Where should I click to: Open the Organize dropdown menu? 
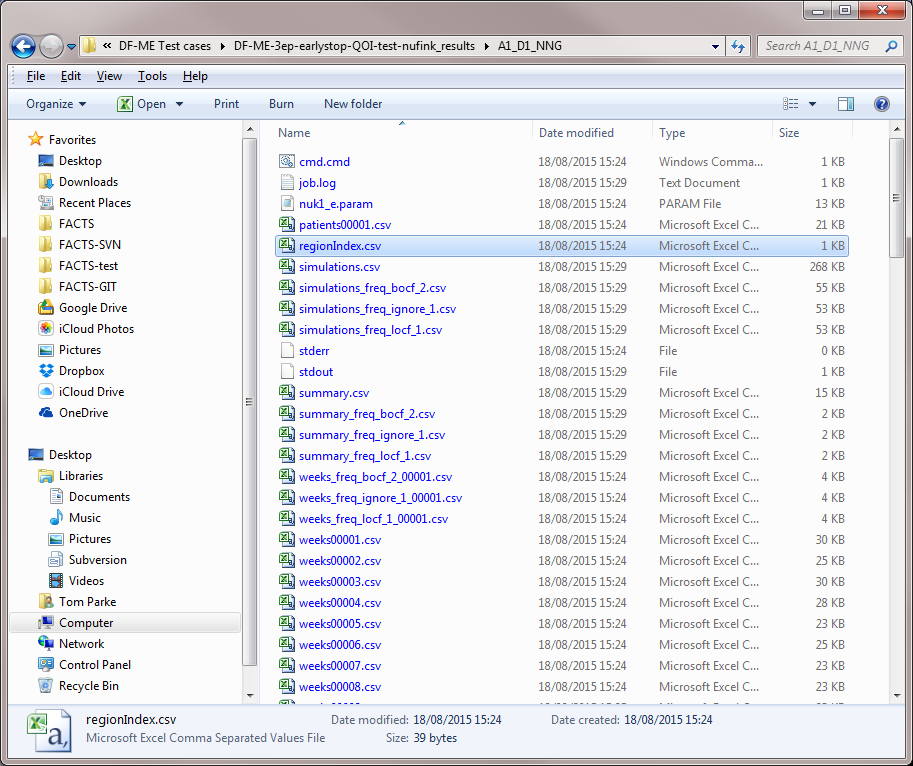point(56,104)
